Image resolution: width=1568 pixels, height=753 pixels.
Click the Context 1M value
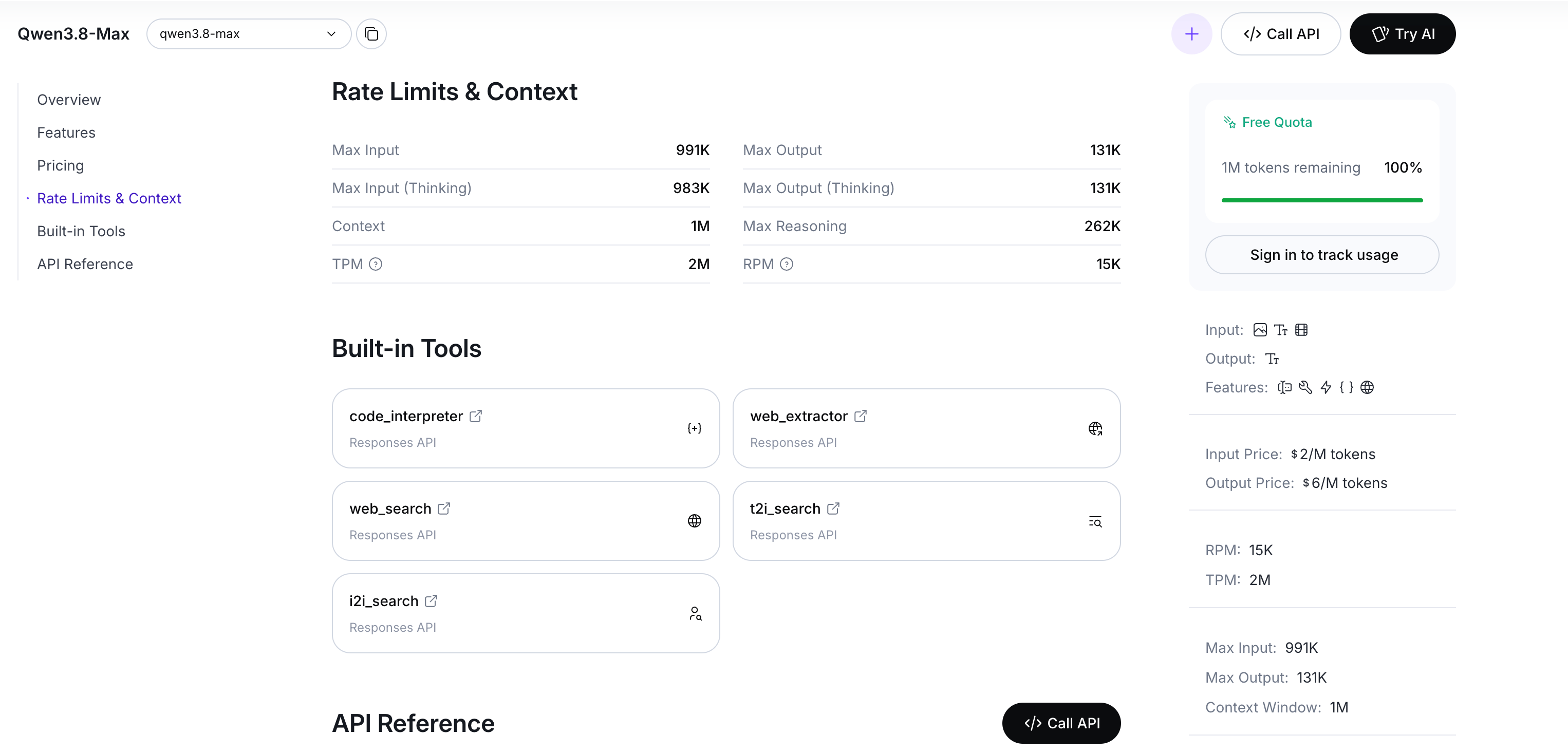coord(700,227)
